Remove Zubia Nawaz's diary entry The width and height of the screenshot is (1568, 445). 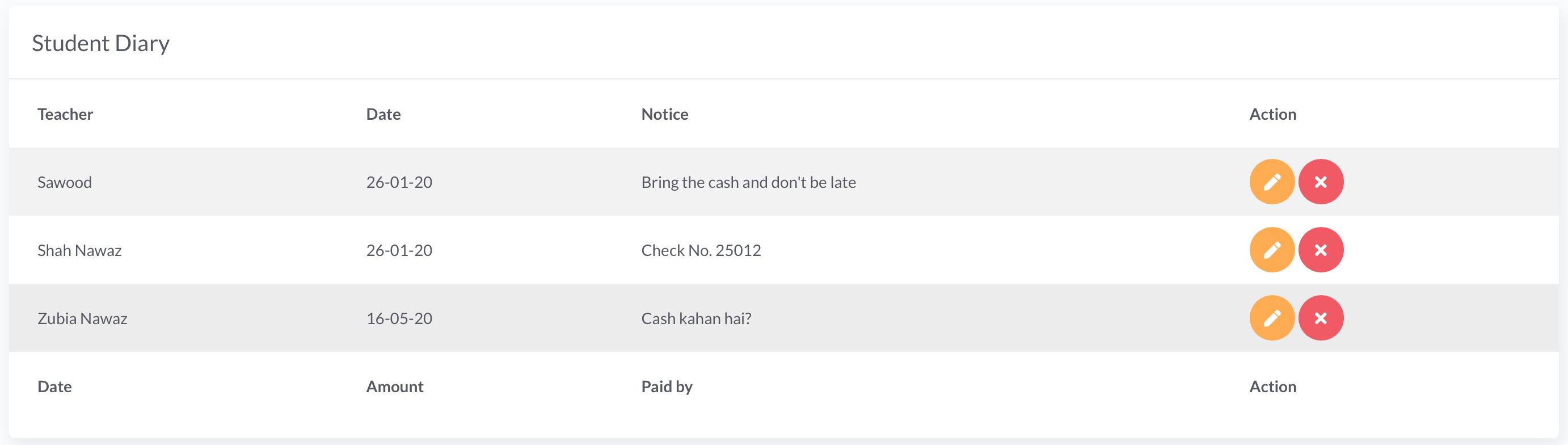(x=1320, y=318)
